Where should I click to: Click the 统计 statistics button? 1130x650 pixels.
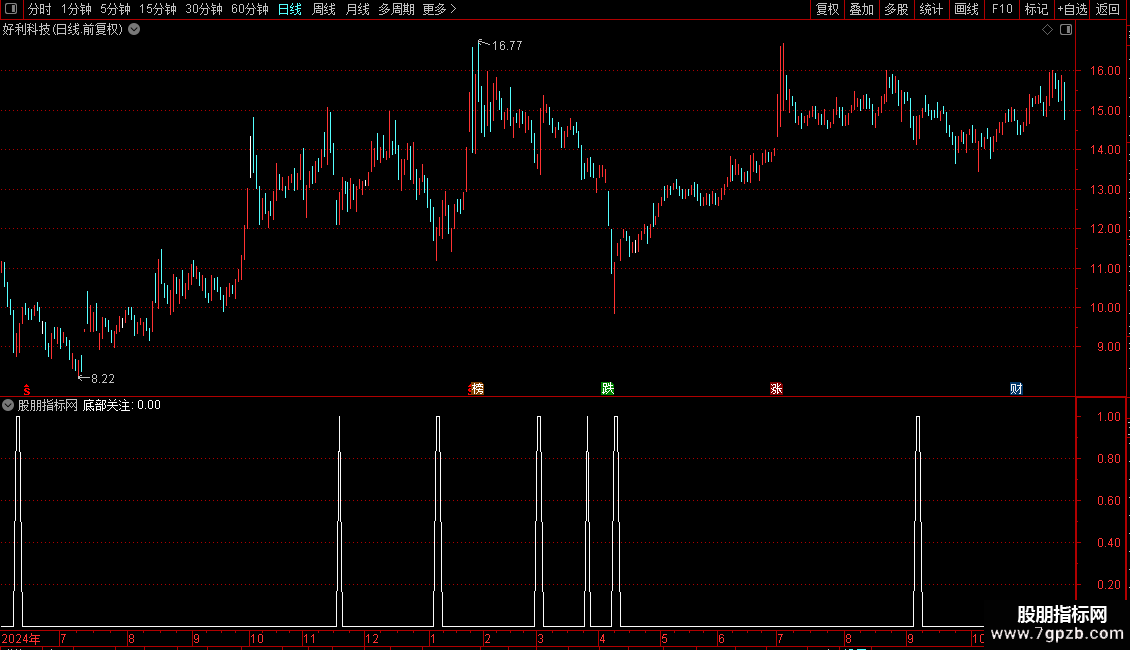click(931, 9)
